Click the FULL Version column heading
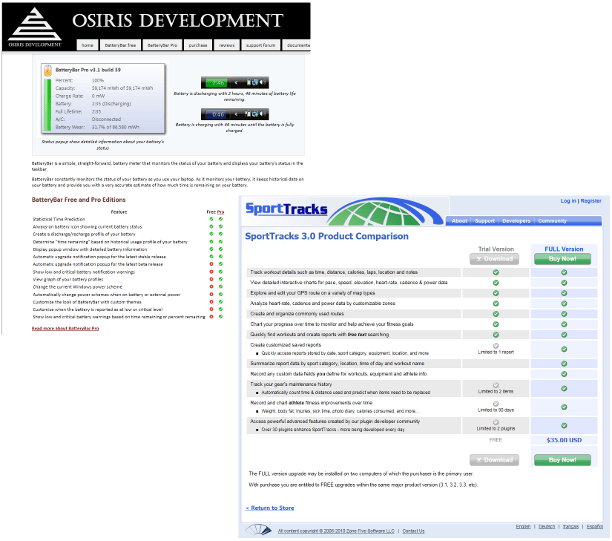This screenshot has height=541, width=612. [564, 249]
